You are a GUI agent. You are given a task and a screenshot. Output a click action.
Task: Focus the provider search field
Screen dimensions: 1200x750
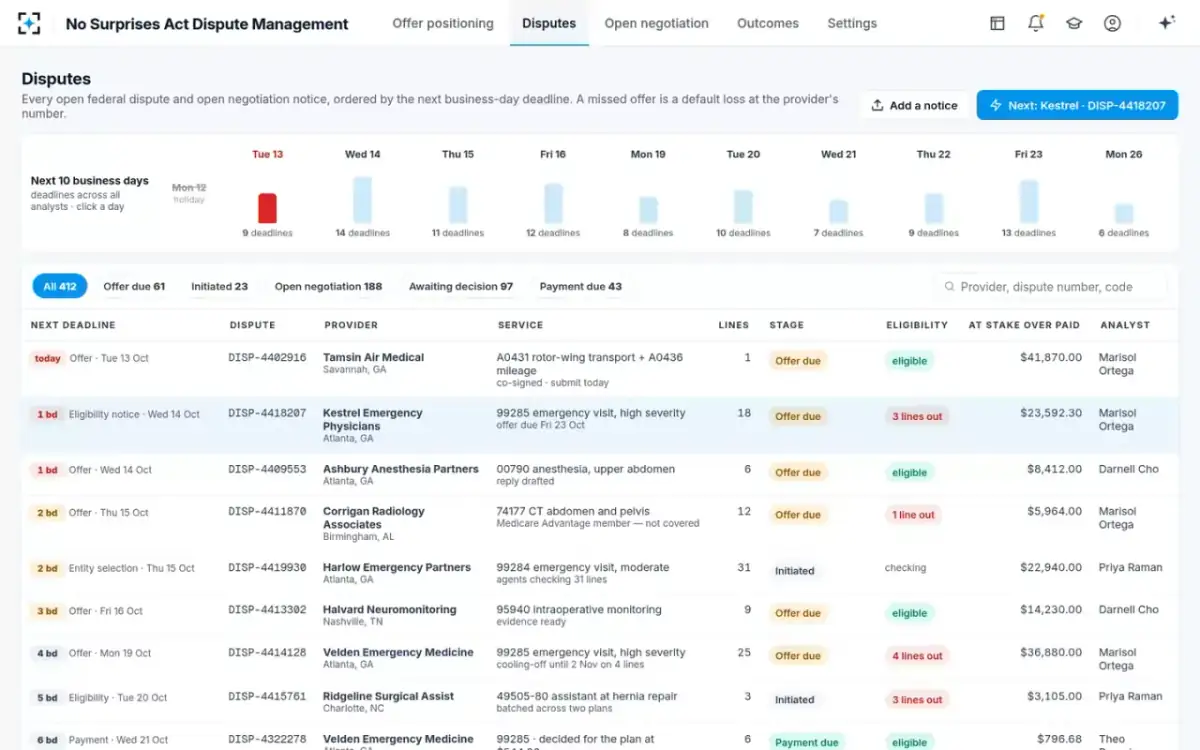point(1052,287)
